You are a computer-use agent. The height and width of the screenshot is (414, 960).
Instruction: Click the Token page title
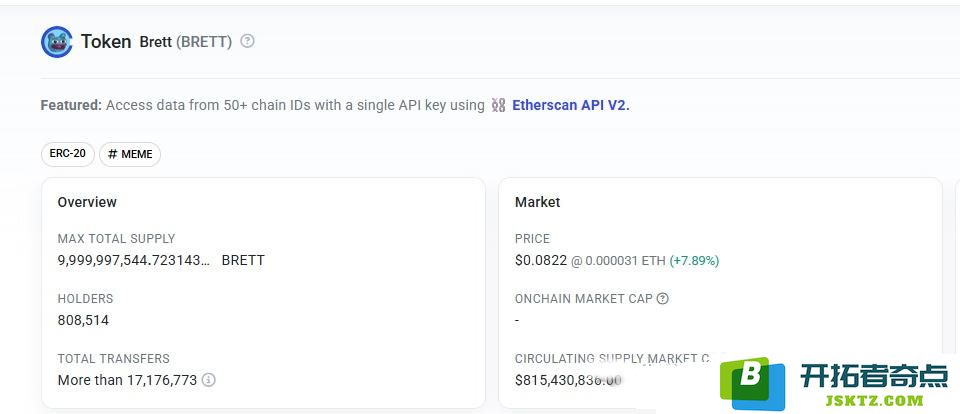coord(106,42)
